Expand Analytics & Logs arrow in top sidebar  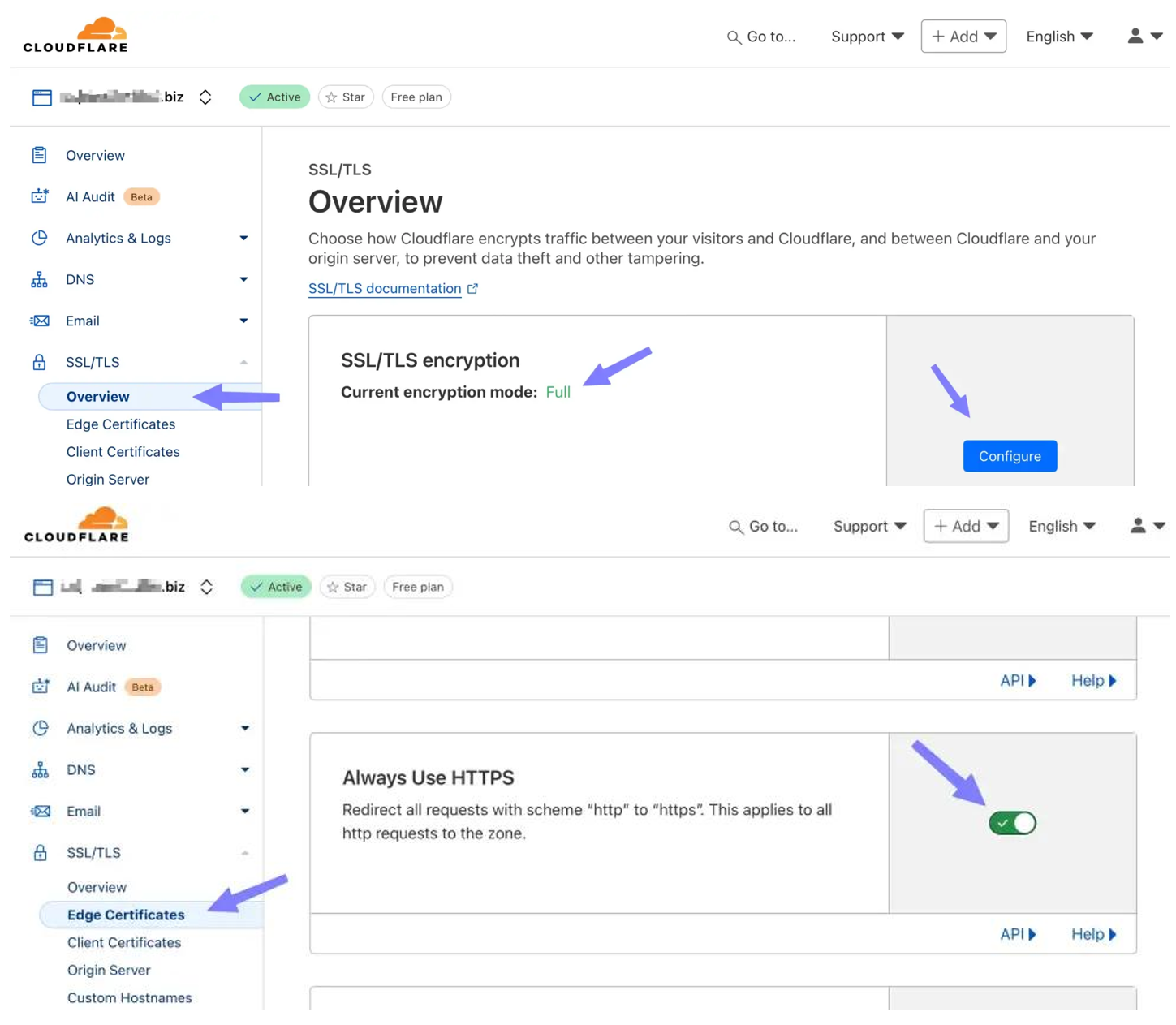[243, 238]
